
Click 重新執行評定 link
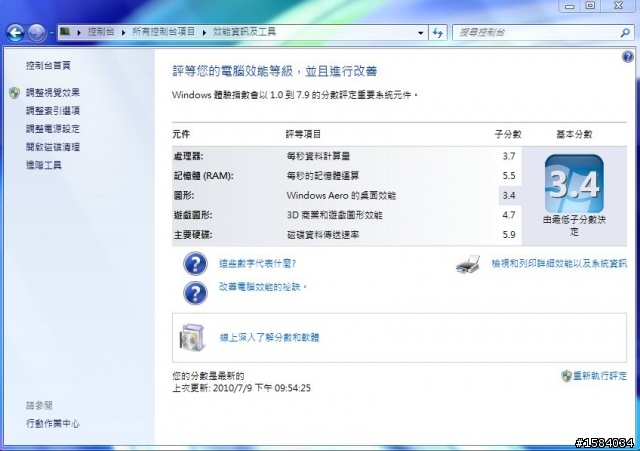600,376
